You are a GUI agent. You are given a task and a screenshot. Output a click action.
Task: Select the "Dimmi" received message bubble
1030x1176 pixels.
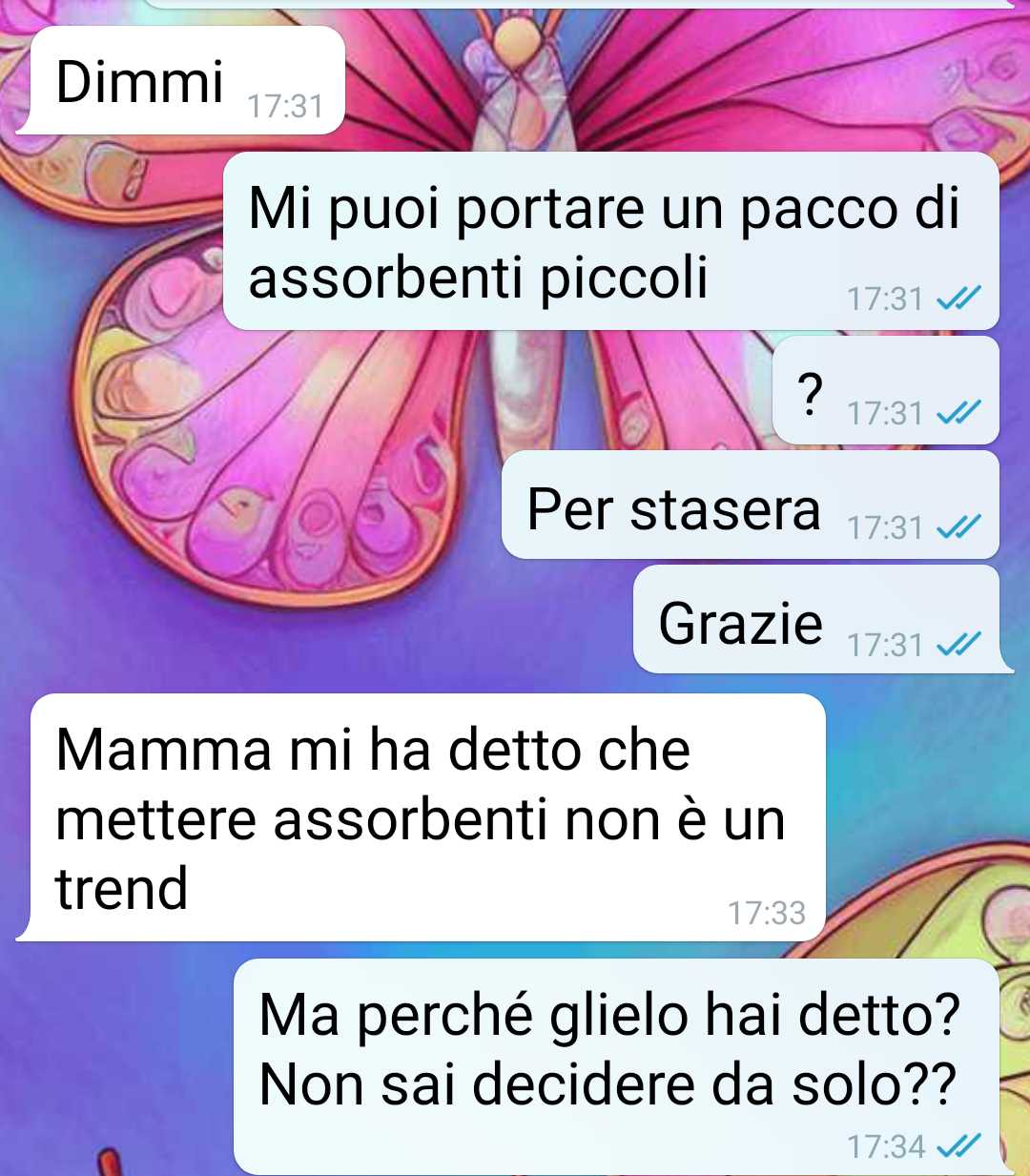click(181, 80)
